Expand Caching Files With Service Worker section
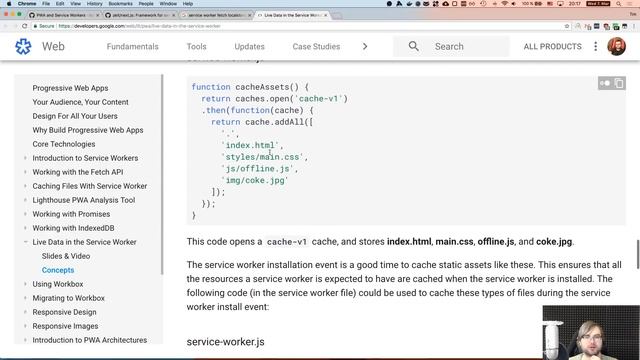The height and width of the screenshot is (360, 640). (x=25, y=186)
